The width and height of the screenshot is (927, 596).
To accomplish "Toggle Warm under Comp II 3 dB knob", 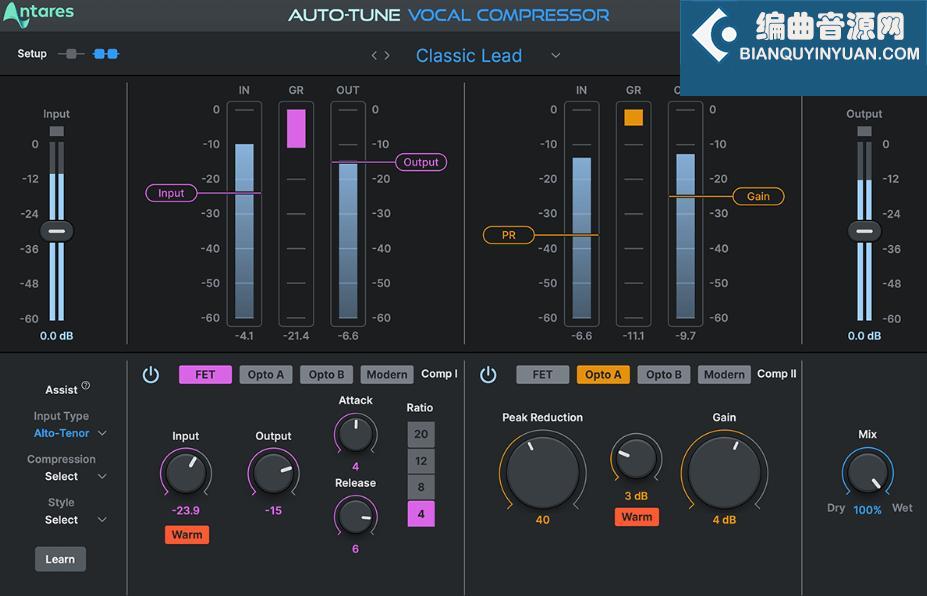I will (637, 517).
